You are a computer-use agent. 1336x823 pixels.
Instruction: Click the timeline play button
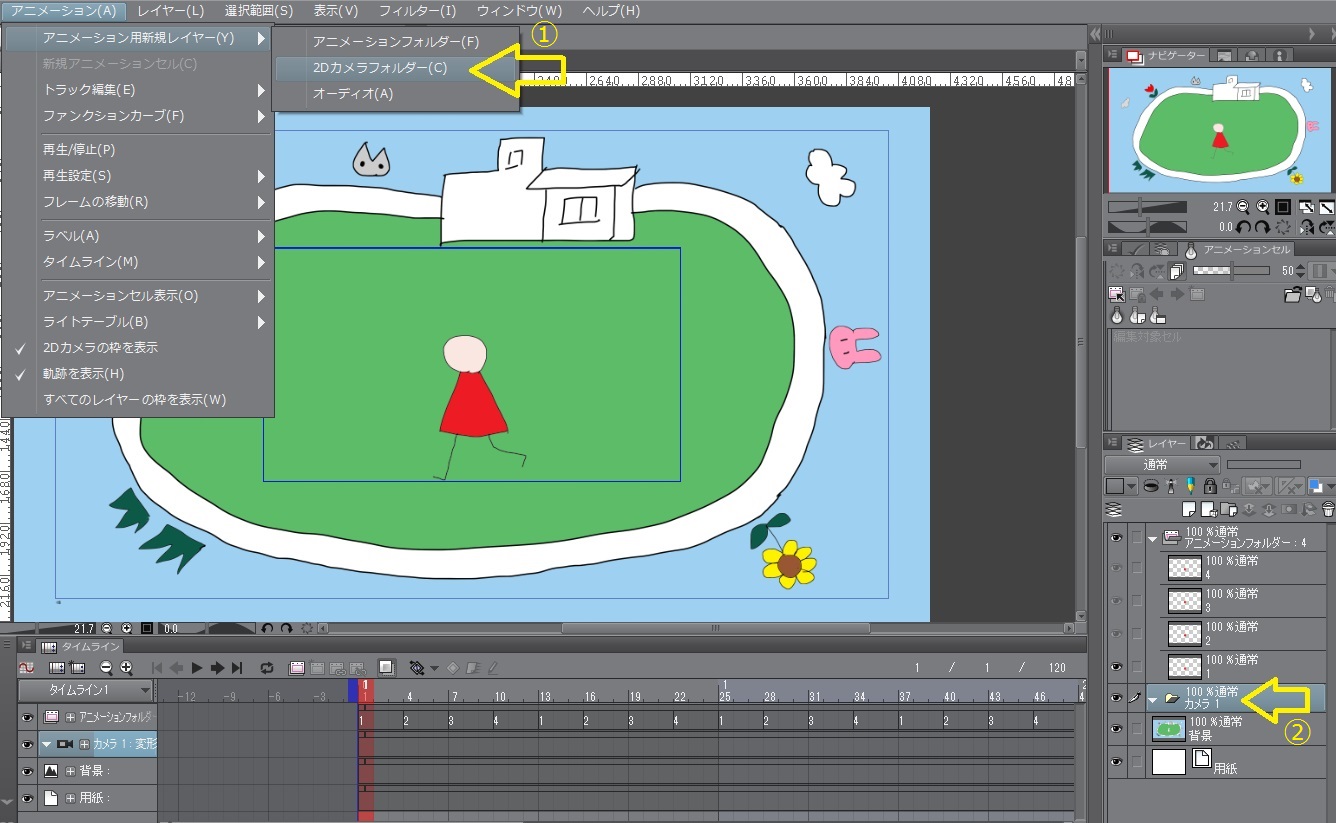[197, 668]
